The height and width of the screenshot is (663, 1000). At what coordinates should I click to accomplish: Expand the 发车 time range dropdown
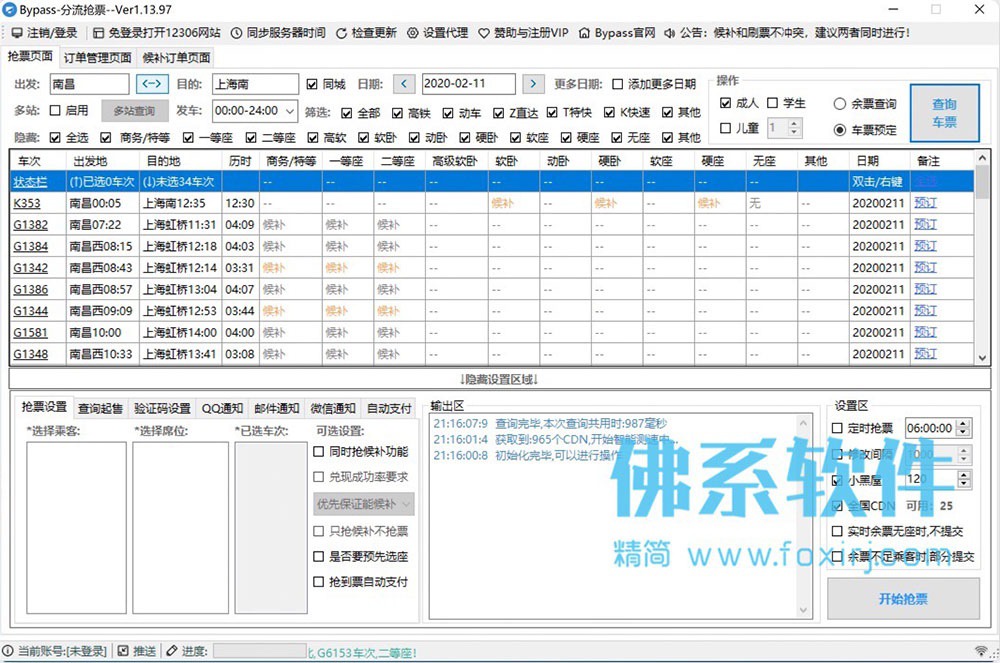290,111
